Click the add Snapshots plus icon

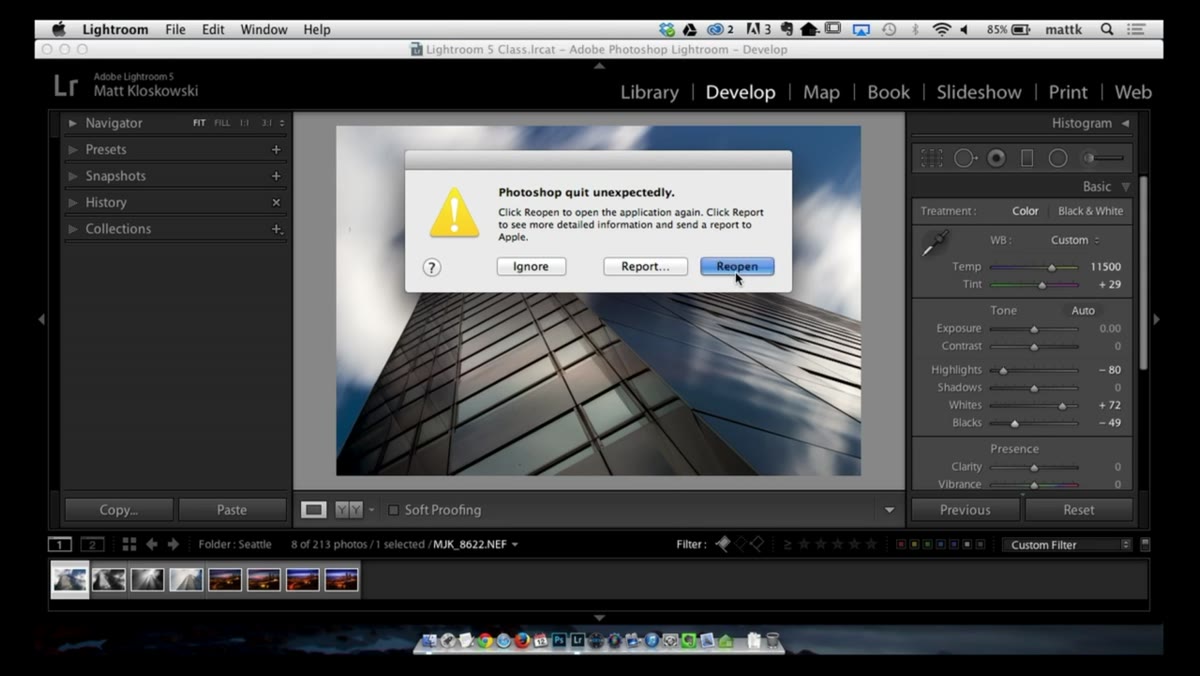click(x=276, y=176)
